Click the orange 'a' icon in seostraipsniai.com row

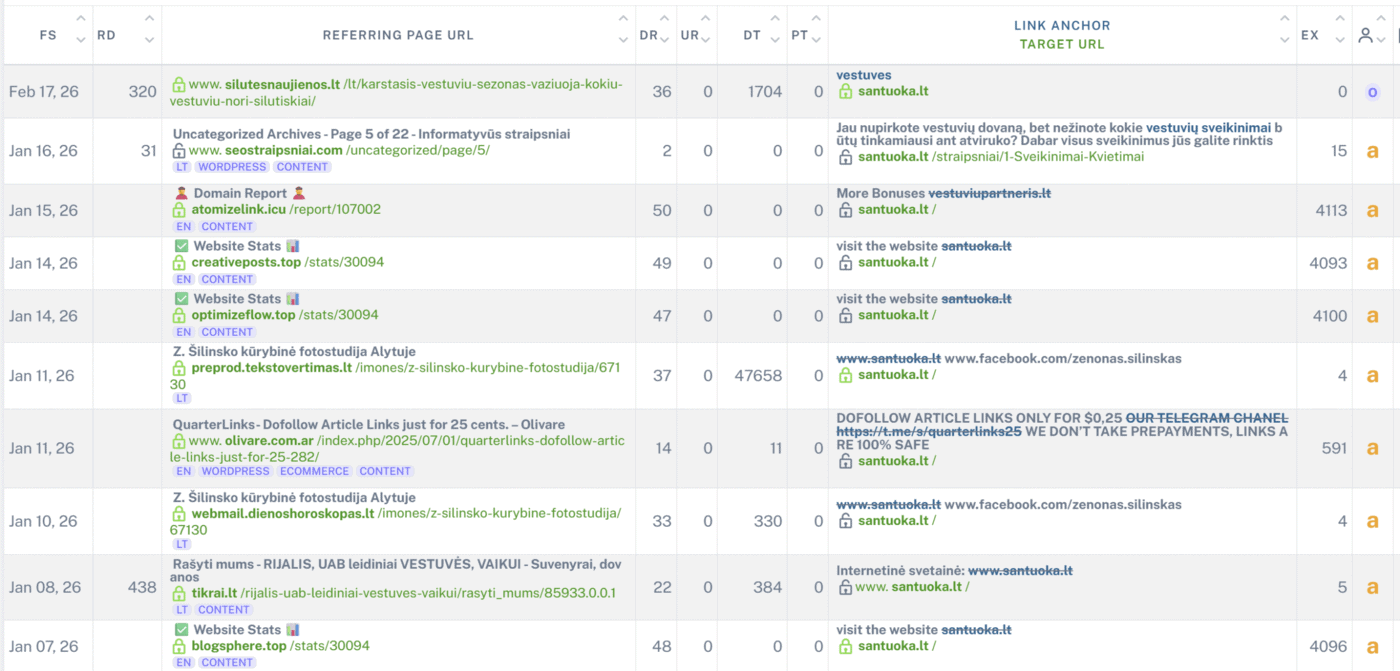coord(1372,151)
